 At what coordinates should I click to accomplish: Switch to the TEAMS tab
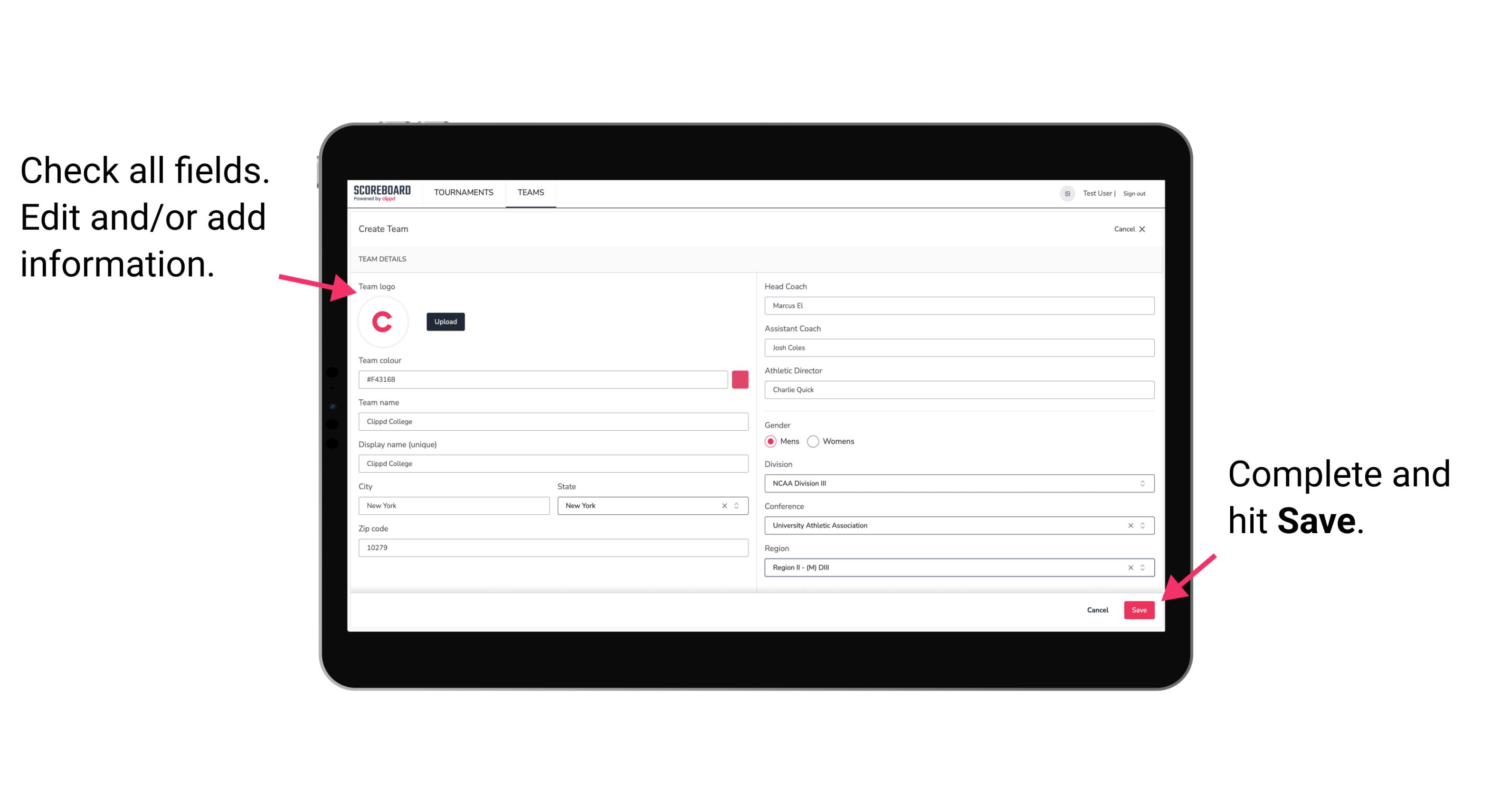[x=531, y=193]
